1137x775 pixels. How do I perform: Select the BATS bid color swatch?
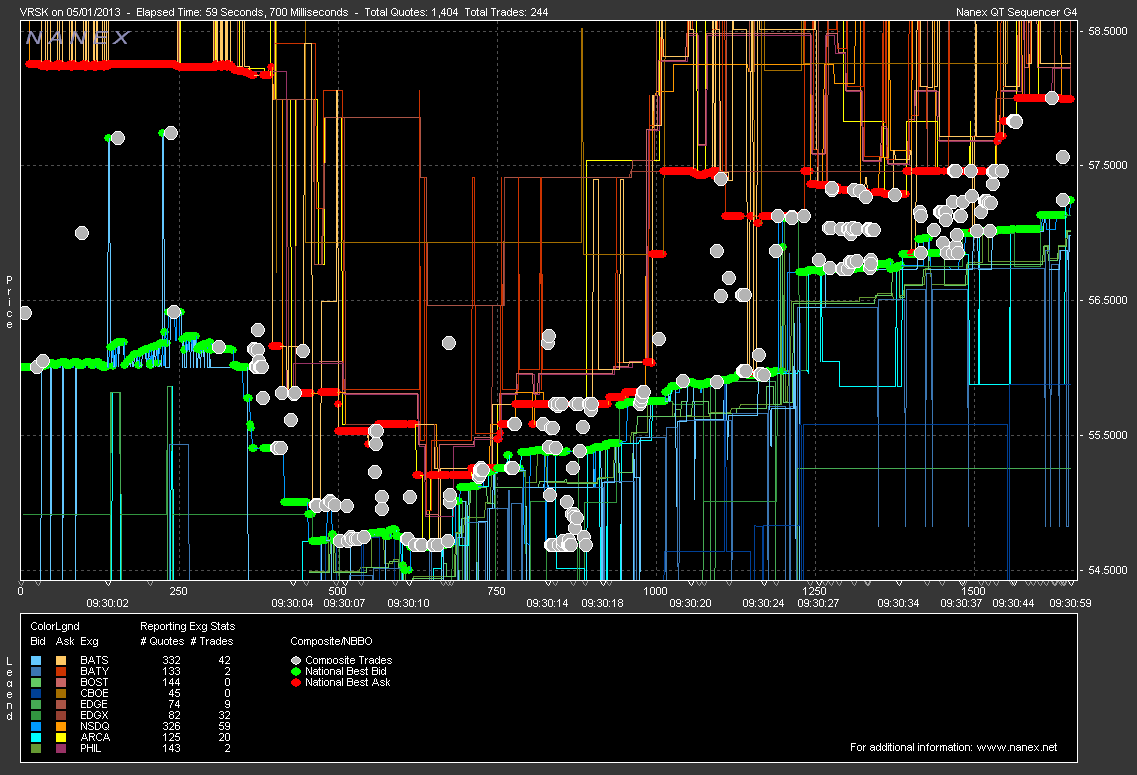pyautogui.click(x=36, y=660)
